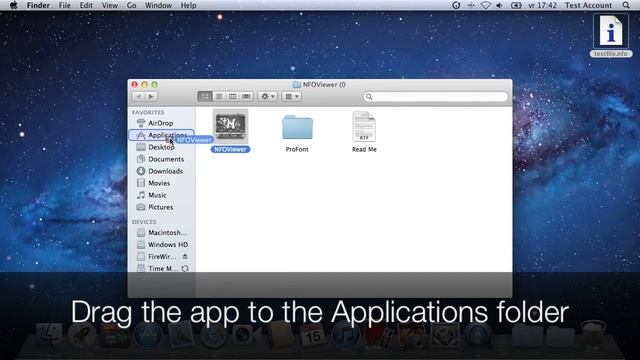Click the Finder search field

tap(436, 96)
